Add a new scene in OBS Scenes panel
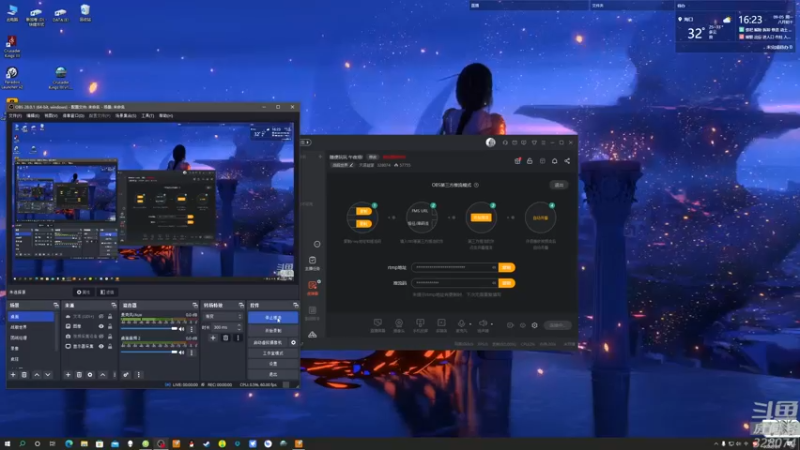 click(x=13, y=374)
